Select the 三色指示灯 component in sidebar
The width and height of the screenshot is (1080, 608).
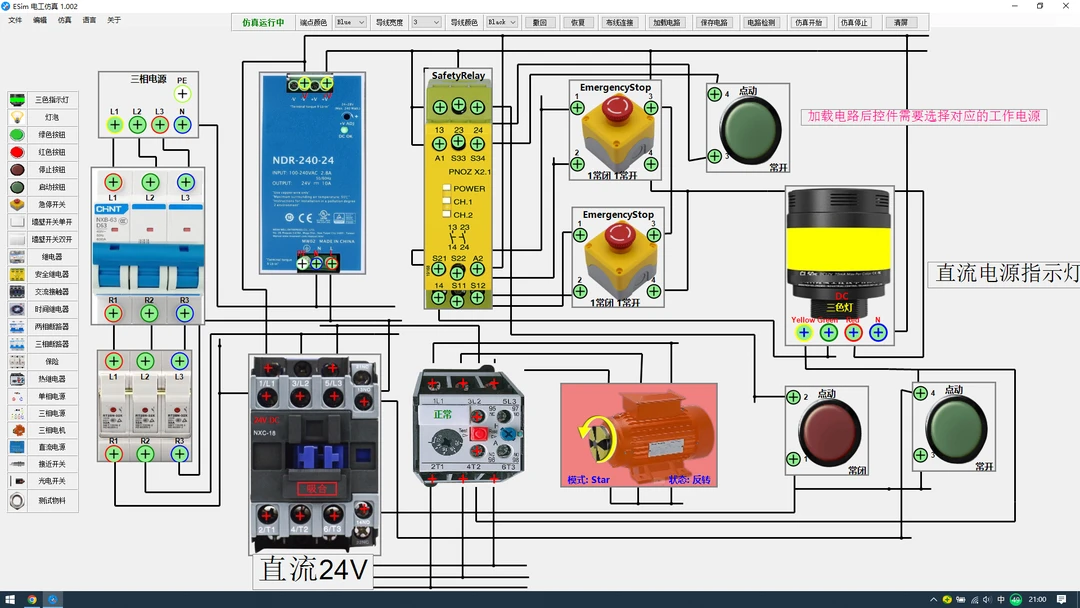tap(43, 100)
